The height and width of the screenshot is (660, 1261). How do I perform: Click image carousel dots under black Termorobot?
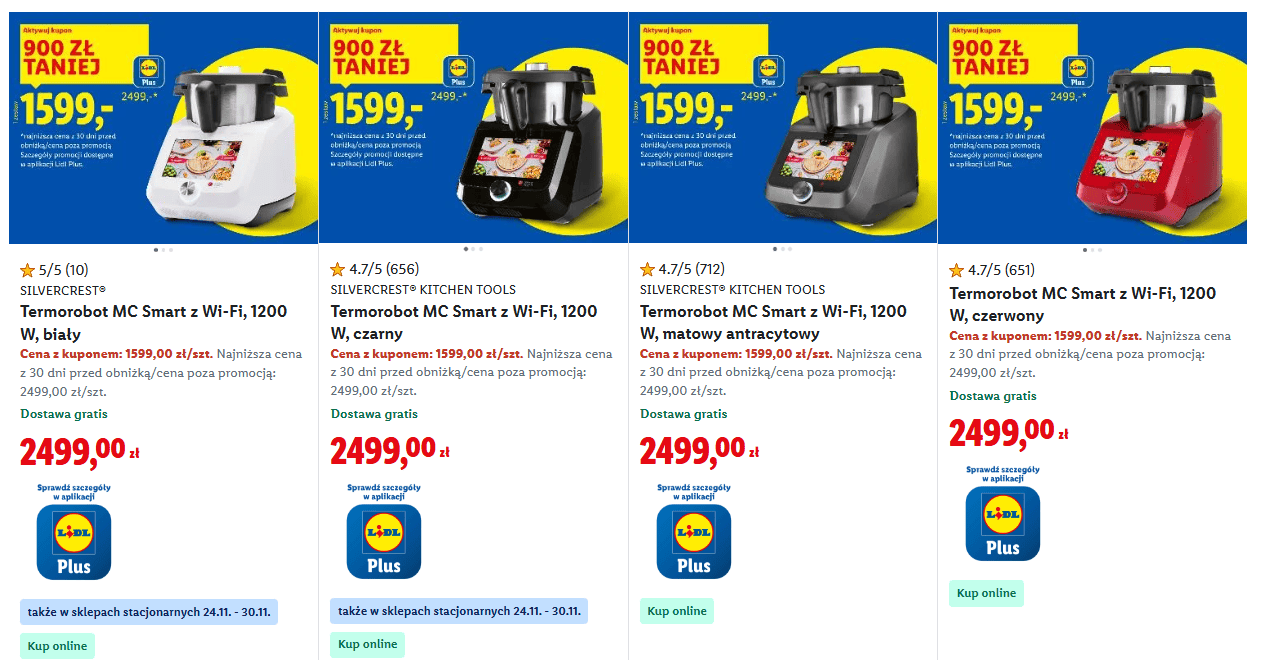[x=474, y=249]
